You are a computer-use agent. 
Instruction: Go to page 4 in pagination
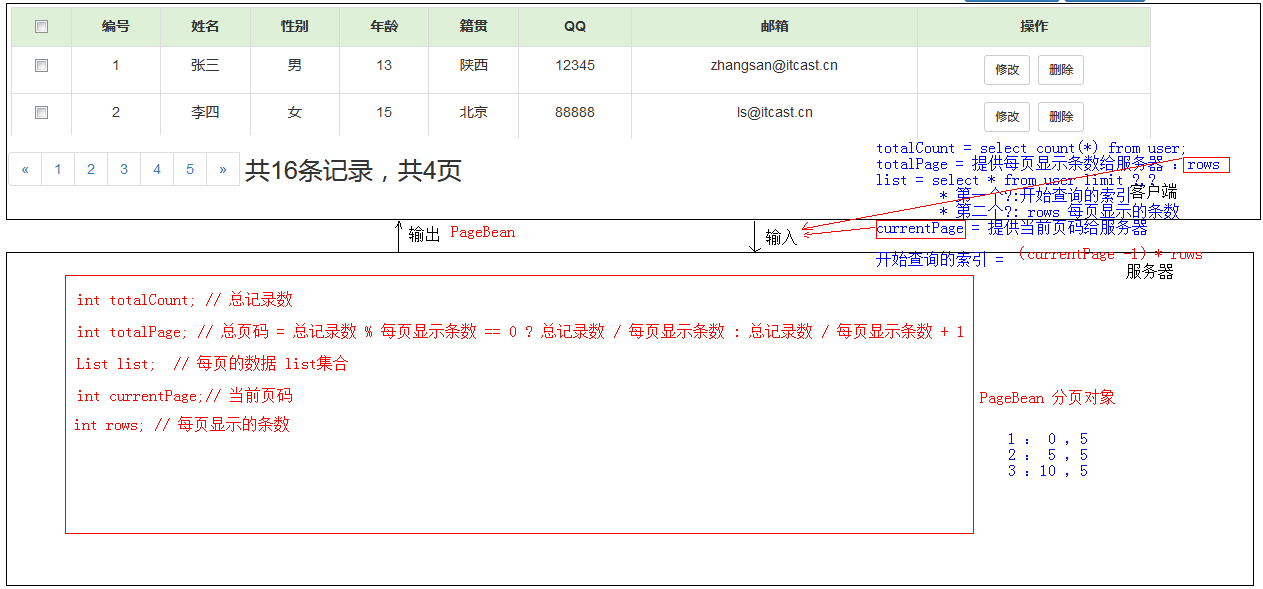156,169
